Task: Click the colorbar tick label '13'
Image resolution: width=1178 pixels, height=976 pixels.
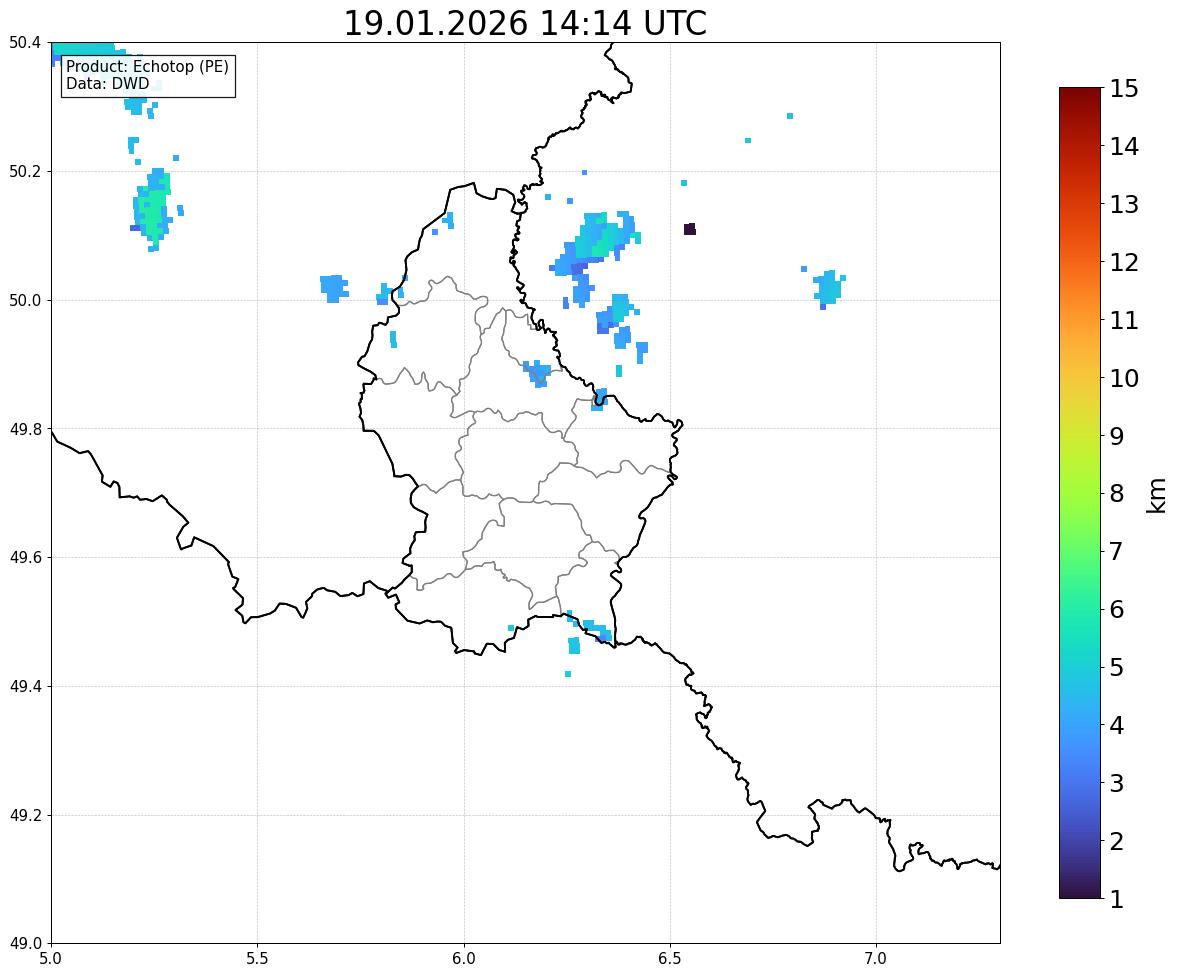Action: [1124, 204]
